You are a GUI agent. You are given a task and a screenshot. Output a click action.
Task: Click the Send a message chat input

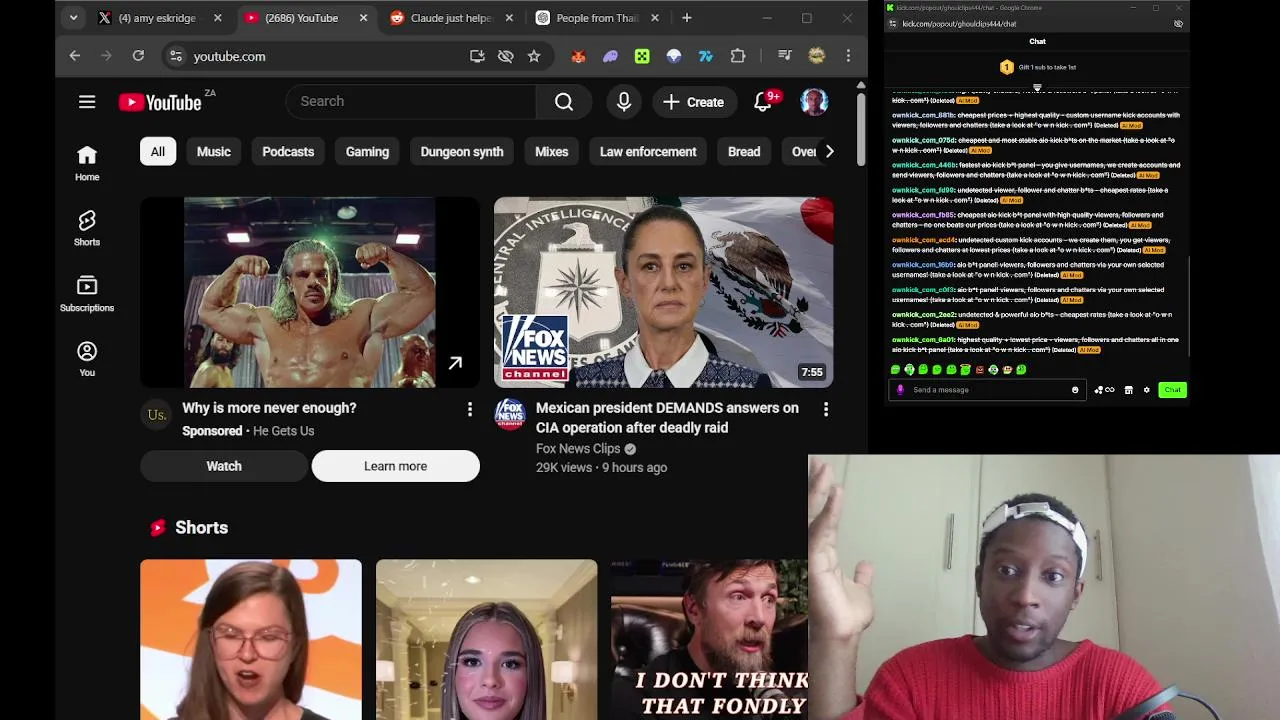[985, 390]
